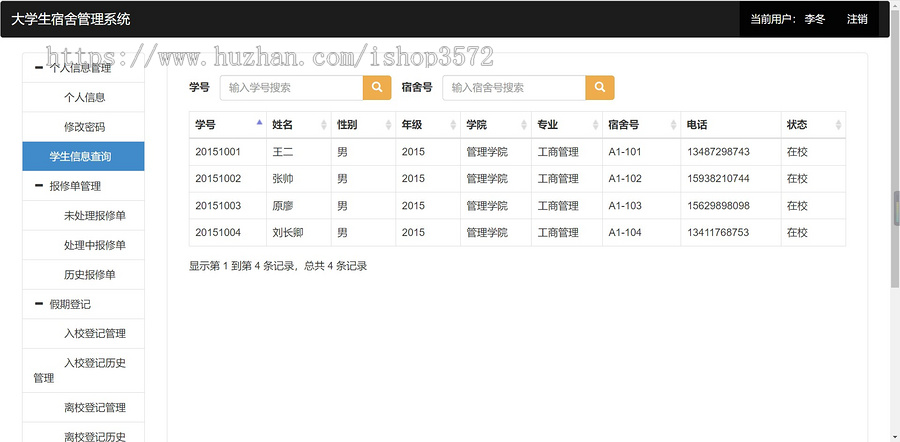Sort table by 宿舍号 column
The height and width of the screenshot is (442, 900).
tap(641, 125)
